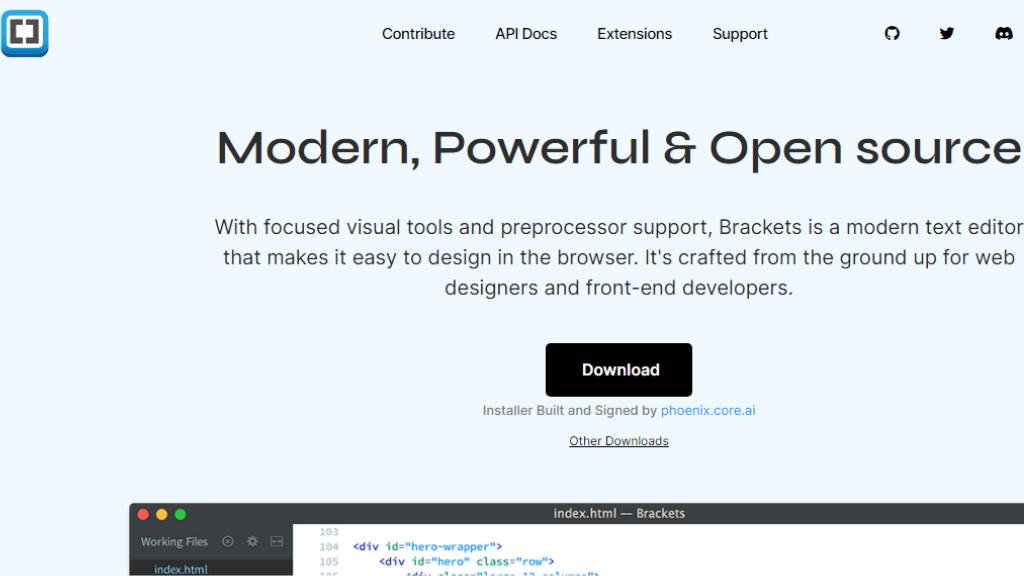The image size is (1024, 576).
Task: Click the Working Files label
Action: pos(174,541)
